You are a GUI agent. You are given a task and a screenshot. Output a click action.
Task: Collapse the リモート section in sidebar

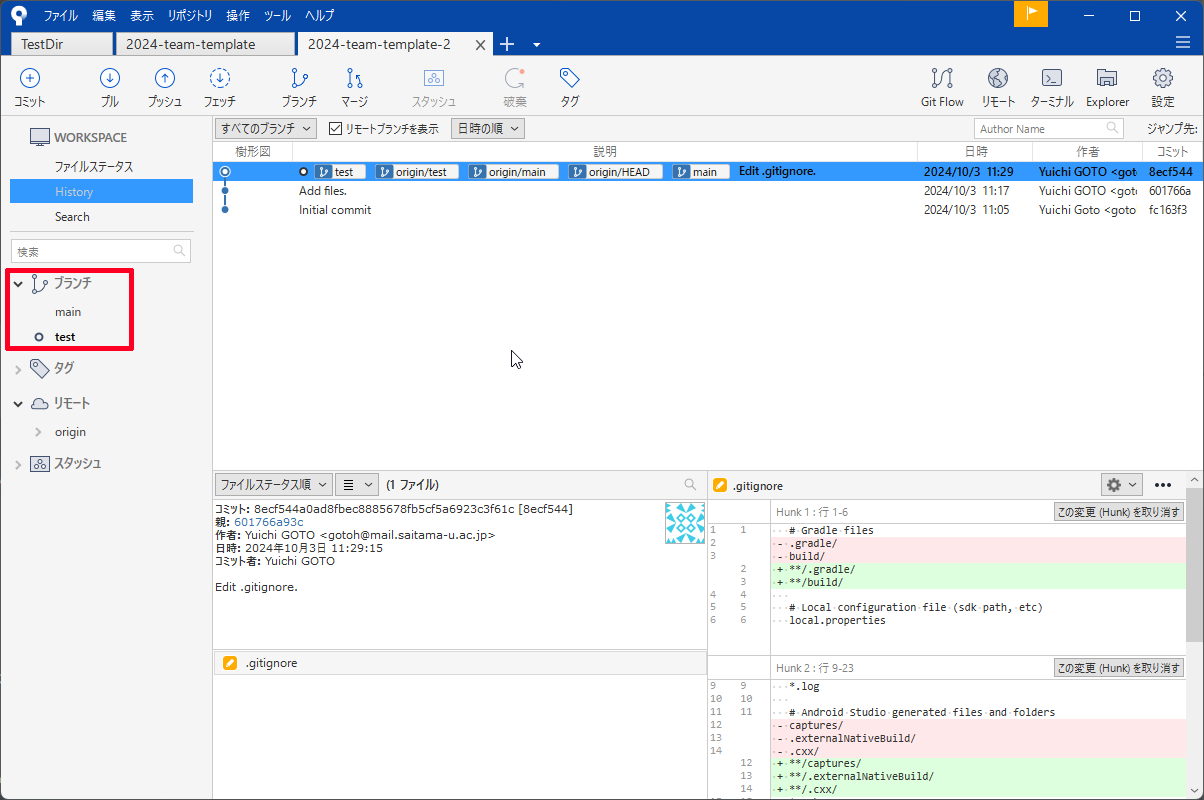coord(18,404)
